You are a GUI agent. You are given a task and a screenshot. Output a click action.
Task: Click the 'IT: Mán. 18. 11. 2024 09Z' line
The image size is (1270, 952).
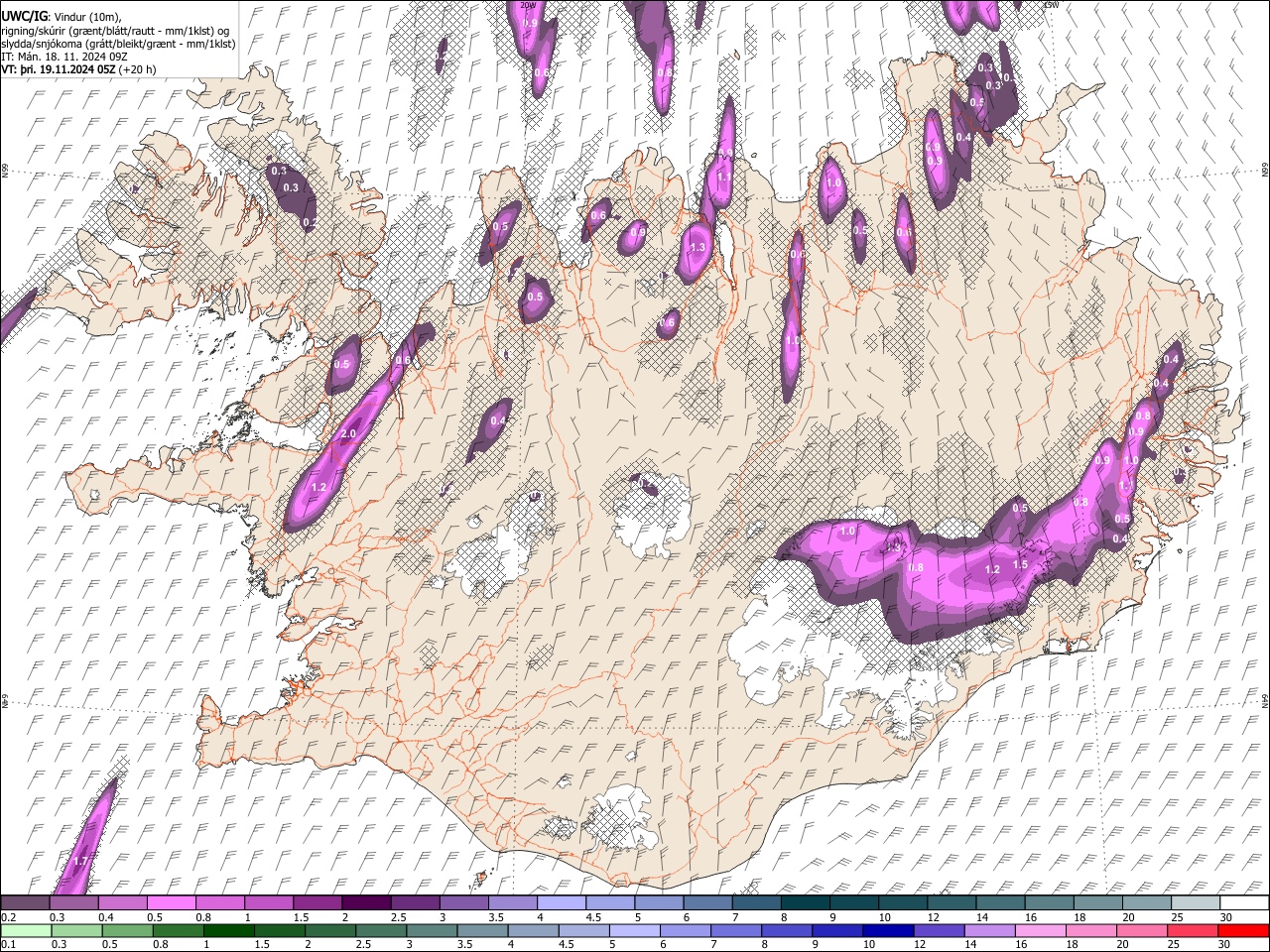[x=63, y=57]
